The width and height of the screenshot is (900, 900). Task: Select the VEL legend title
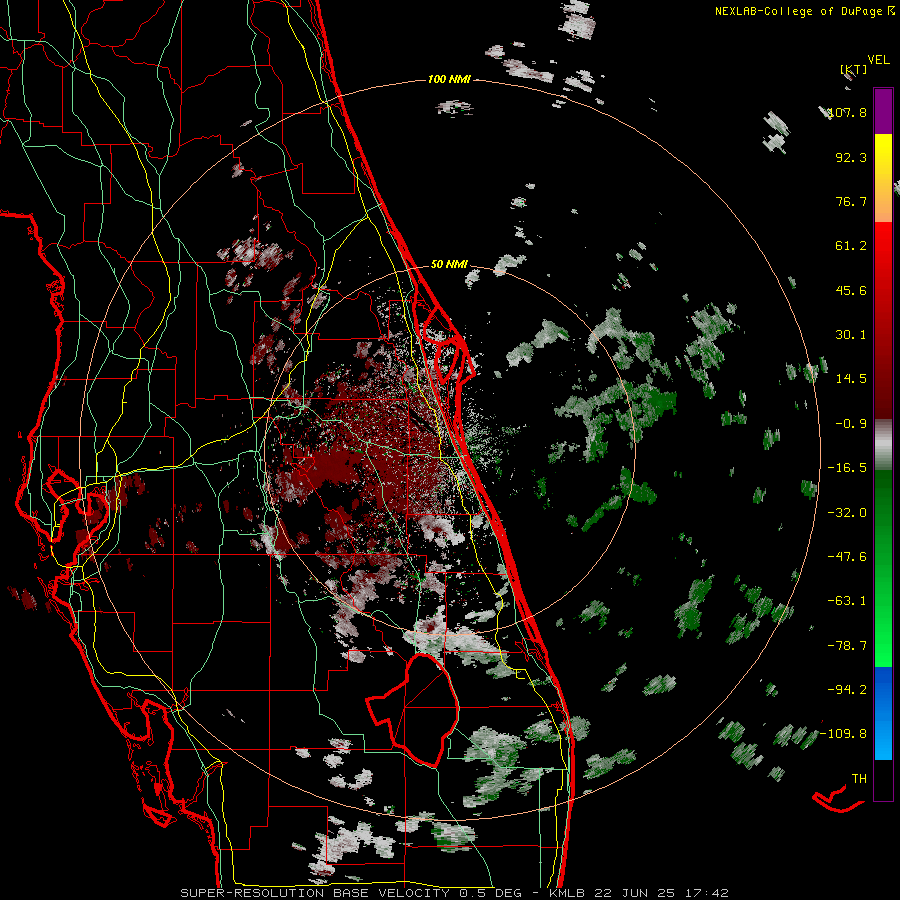click(x=879, y=59)
